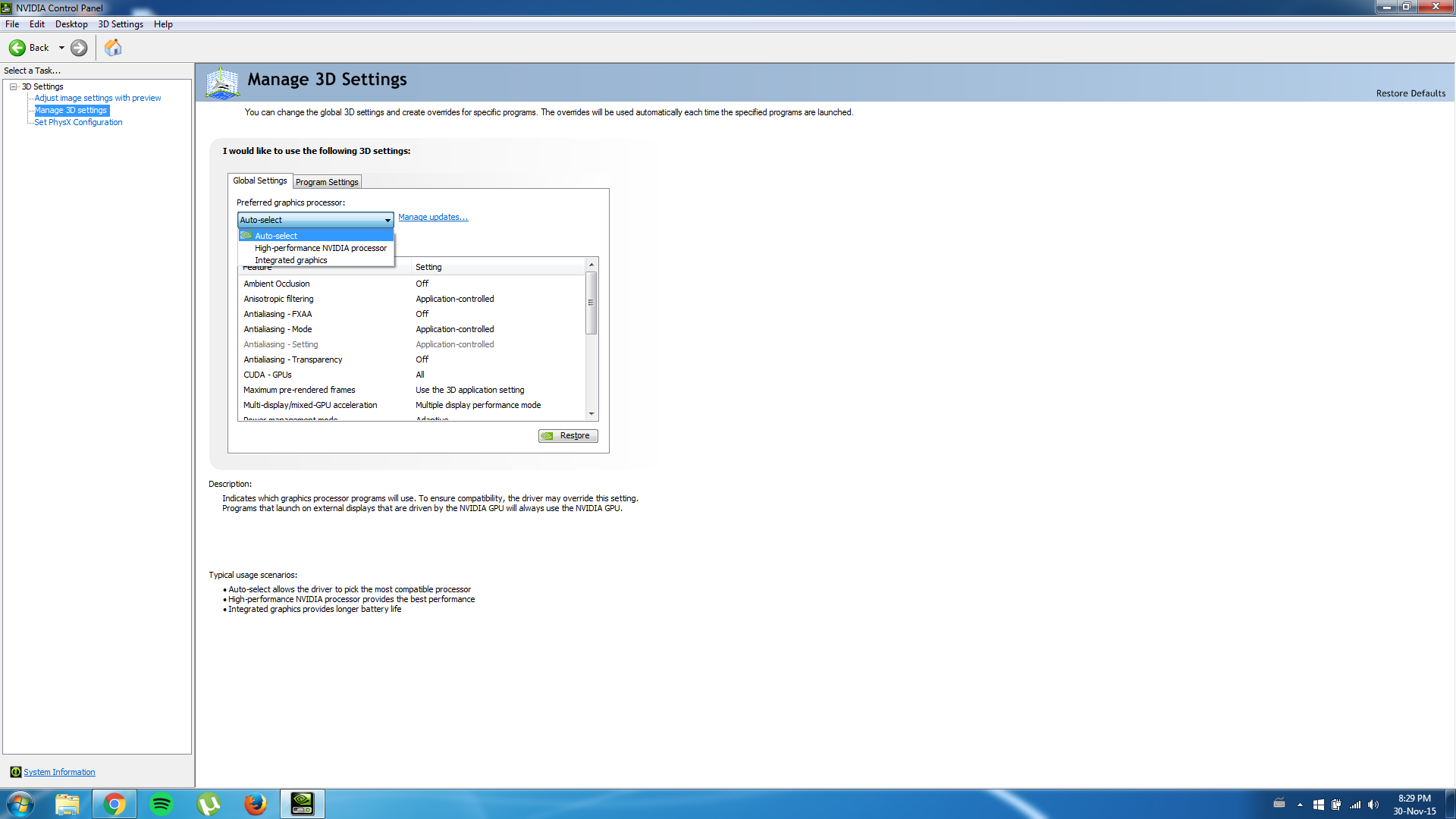Viewport: 1456px width, 819px height.
Task: Select Anisotropic filtering feature row
Action: point(413,299)
